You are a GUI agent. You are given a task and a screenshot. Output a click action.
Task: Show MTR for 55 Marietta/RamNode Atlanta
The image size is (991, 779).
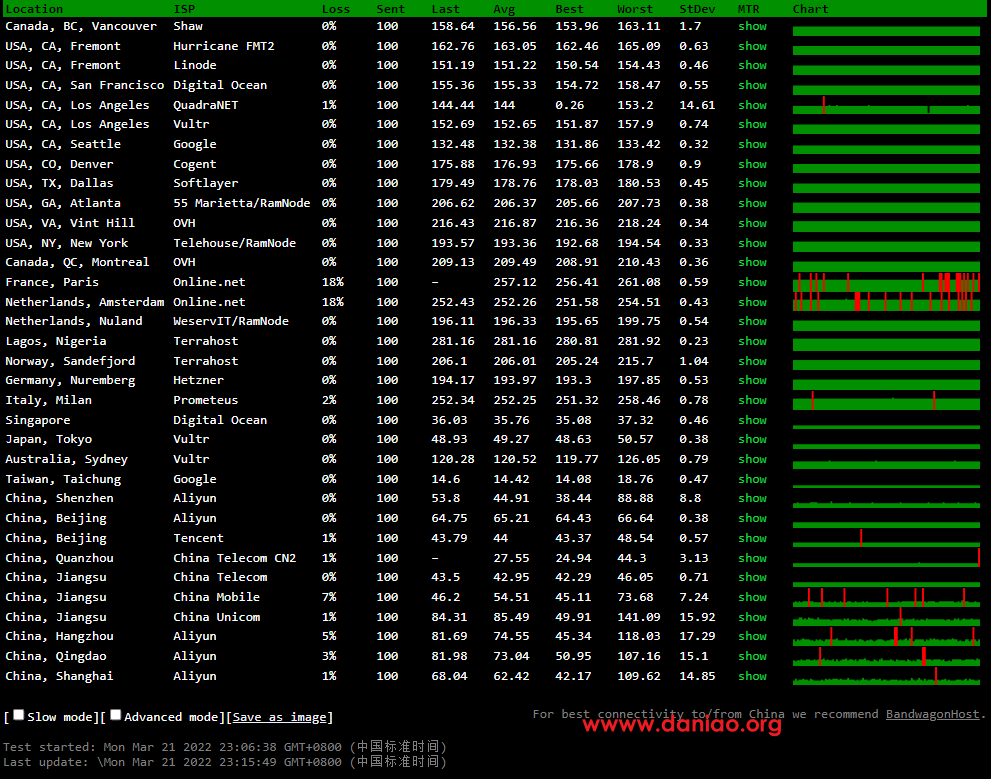pos(752,203)
